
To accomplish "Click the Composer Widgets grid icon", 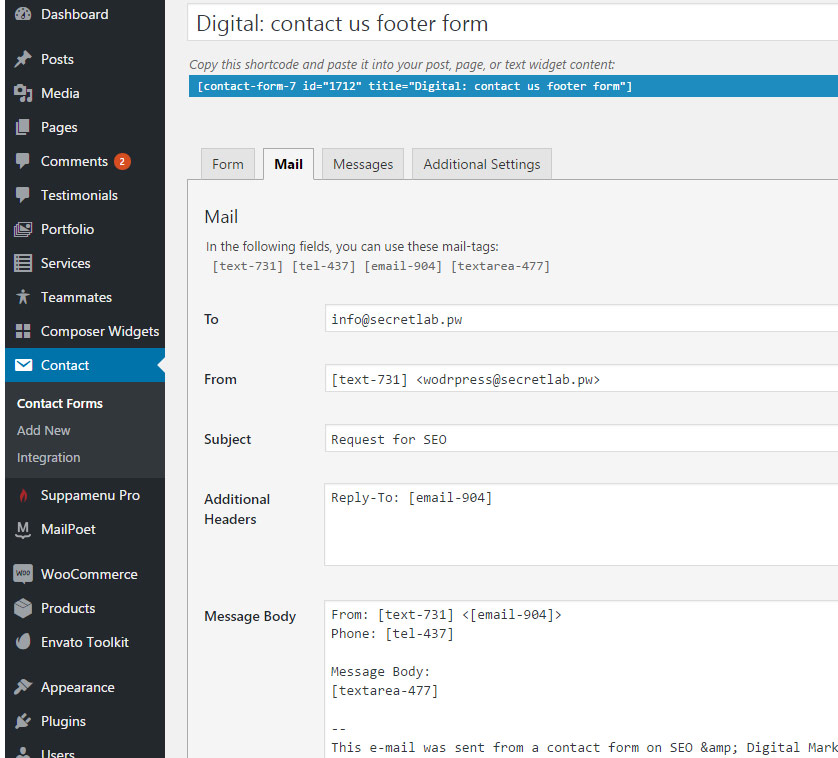I will (x=23, y=332).
